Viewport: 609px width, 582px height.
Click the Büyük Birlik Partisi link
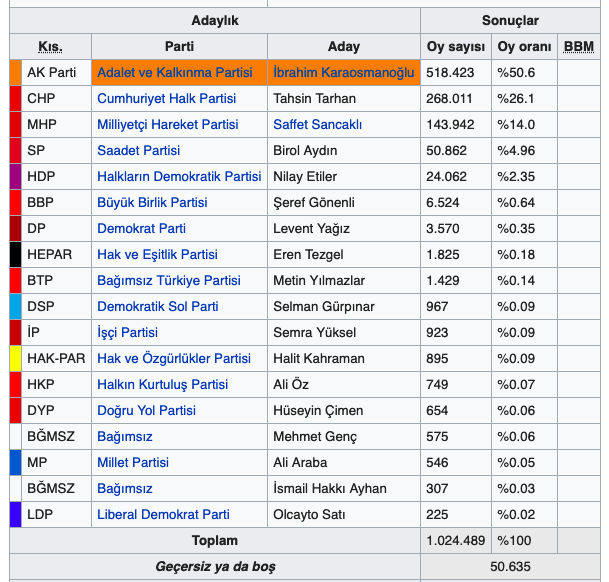[x=152, y=203]
